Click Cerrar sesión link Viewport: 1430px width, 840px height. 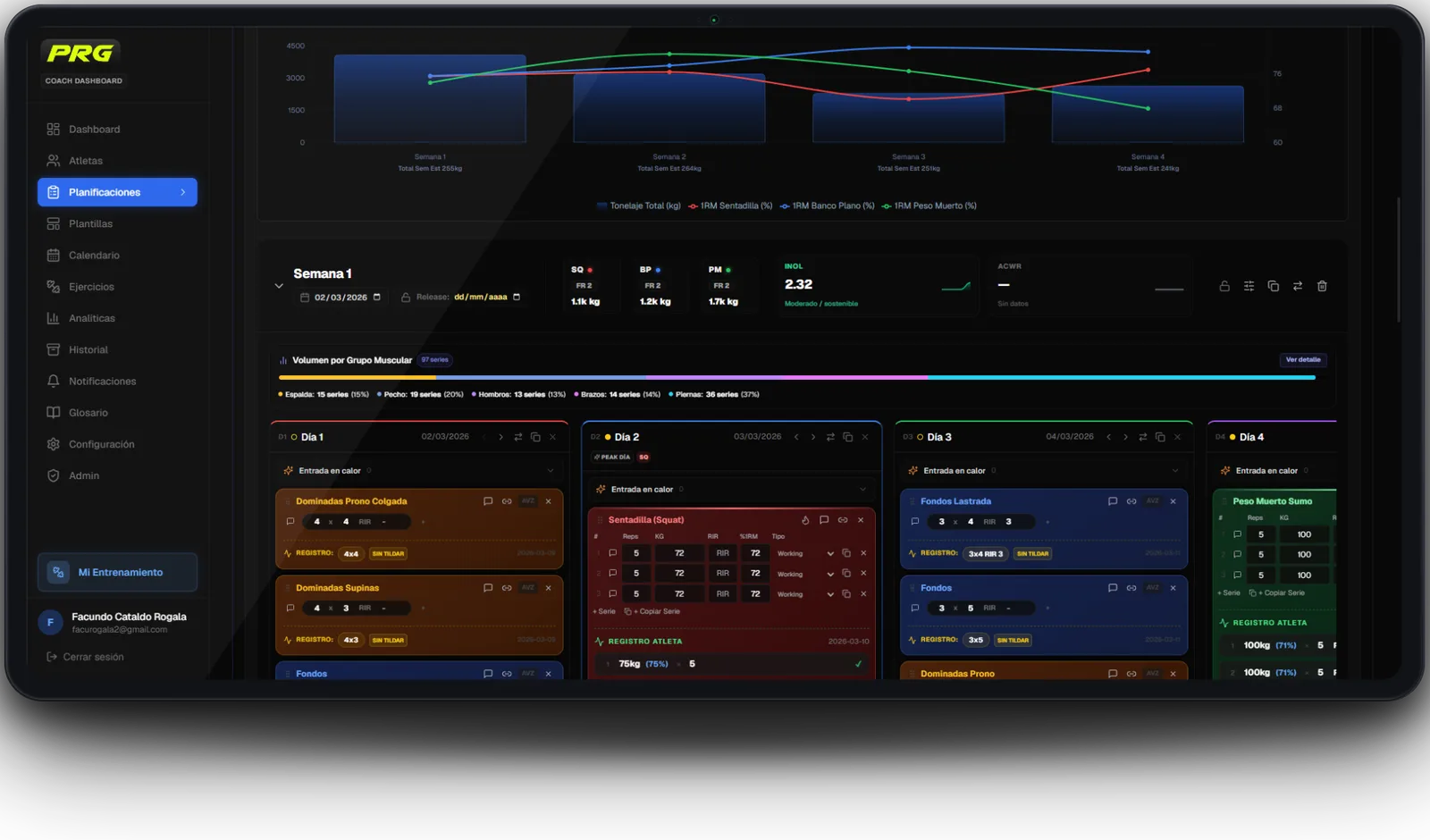pos(86,657)
